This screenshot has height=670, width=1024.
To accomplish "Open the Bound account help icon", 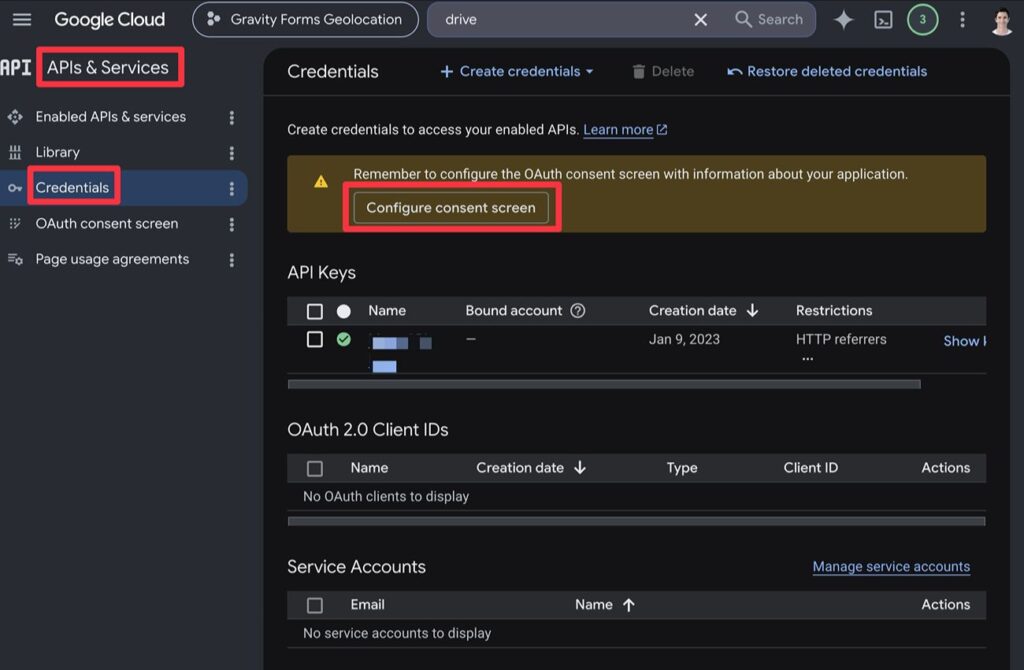I will pos(577,311).
